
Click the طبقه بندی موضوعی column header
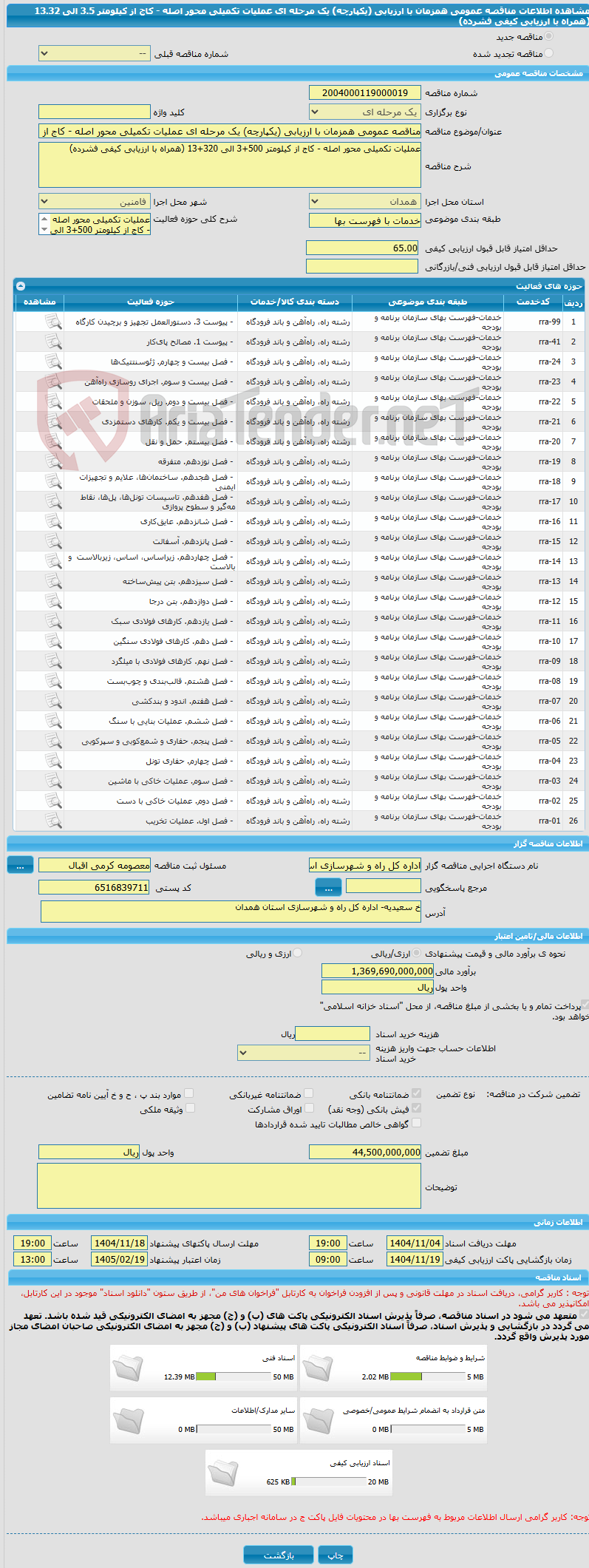tap(429, 302)
